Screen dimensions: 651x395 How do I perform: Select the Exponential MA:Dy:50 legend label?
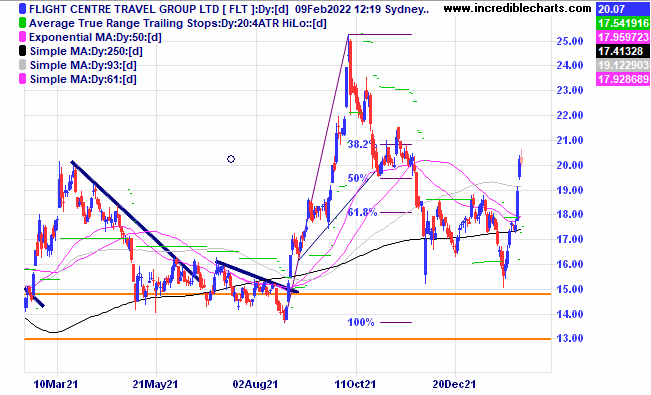[x=95, y=37]
